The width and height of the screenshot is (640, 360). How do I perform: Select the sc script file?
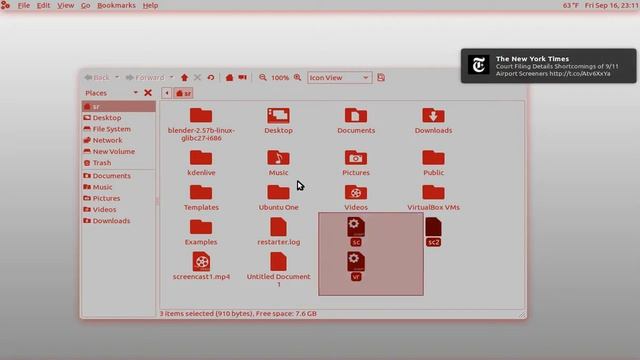pos(356,231)
